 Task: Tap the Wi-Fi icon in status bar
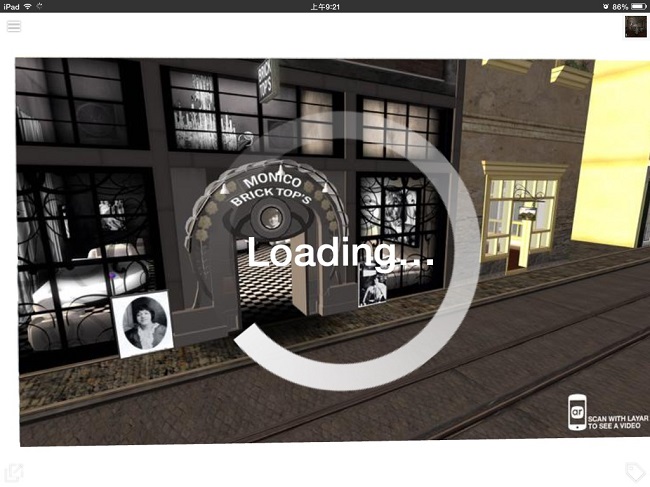(x=28, y=6)
